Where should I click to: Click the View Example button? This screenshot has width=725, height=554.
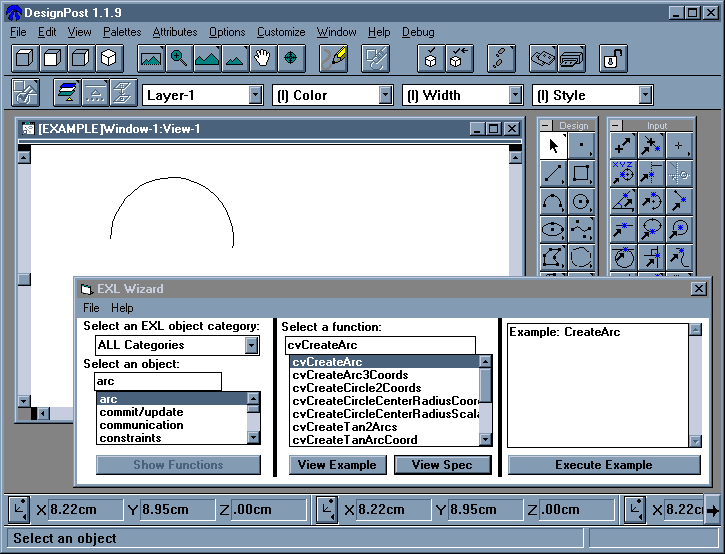point(337,465)
